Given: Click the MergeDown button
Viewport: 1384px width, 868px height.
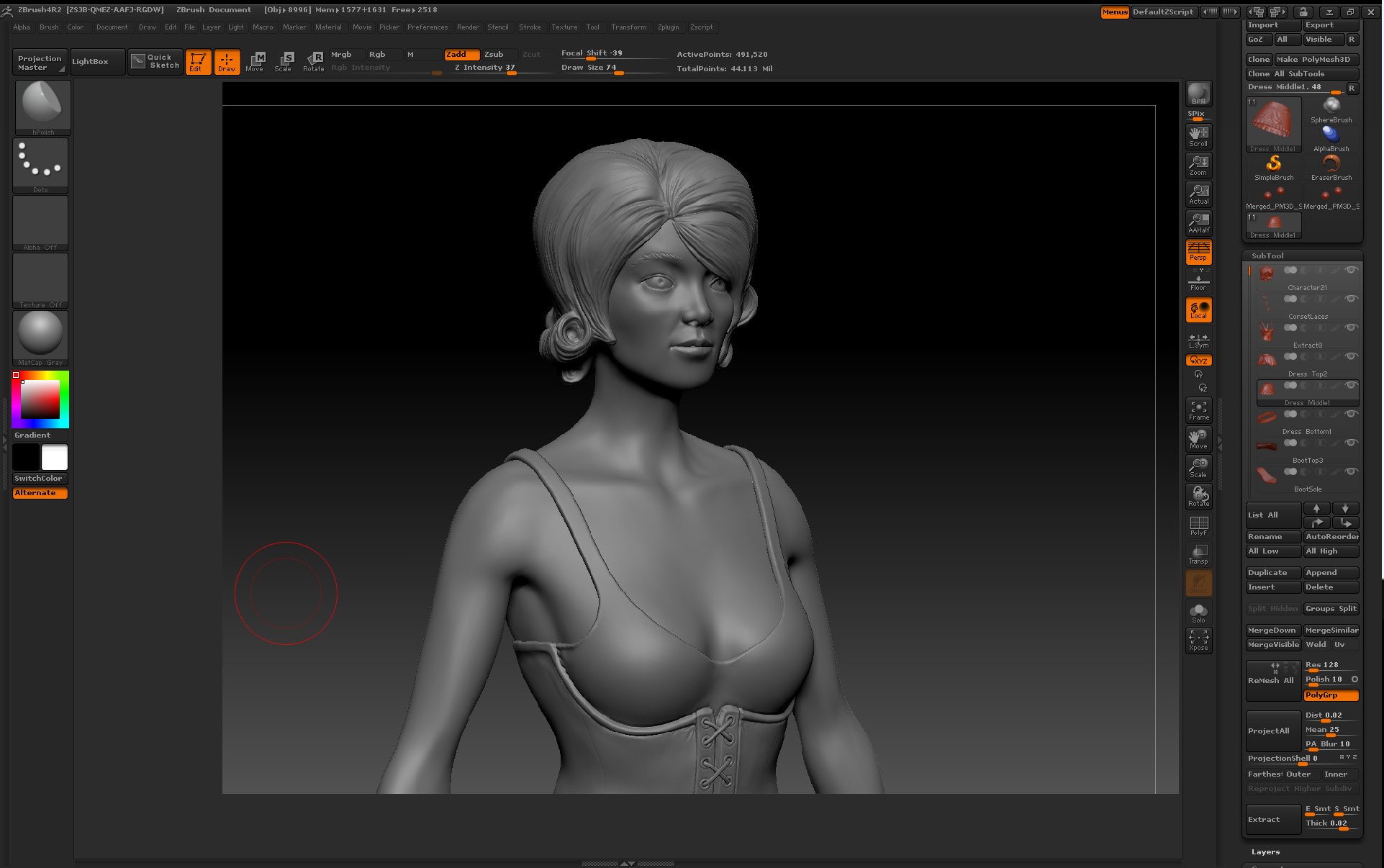Looking at the screenshot, I should click(1272, 630).
